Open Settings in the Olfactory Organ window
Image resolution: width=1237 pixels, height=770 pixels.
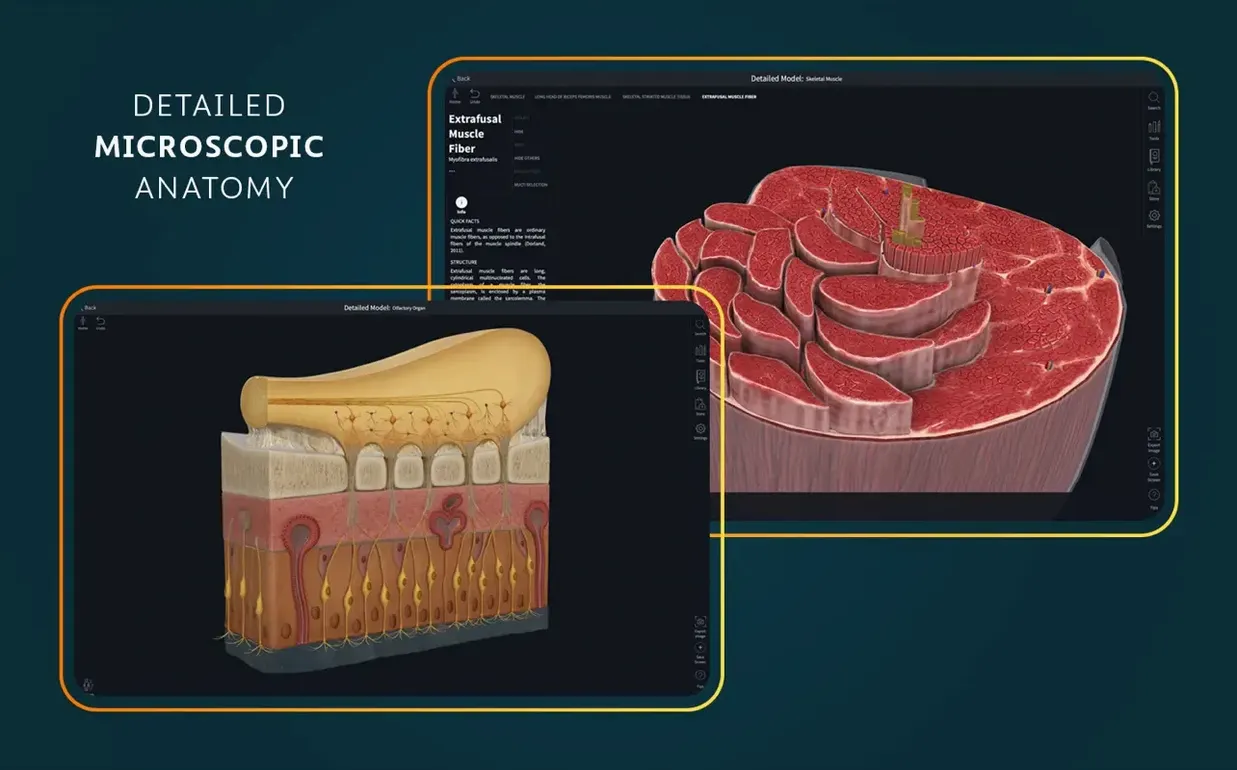pos(700,432)
